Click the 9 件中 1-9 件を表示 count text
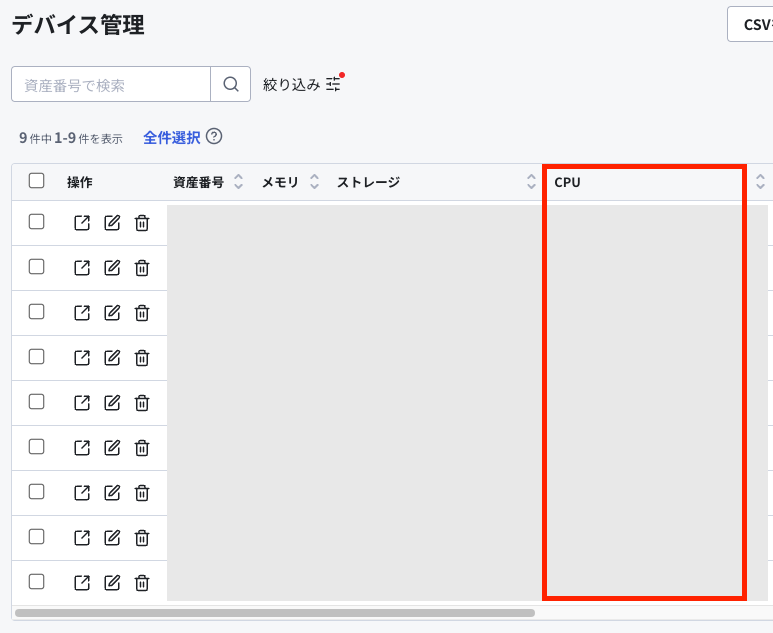The width and height of the screenshot is (773, 633). (x=71, y=138)
